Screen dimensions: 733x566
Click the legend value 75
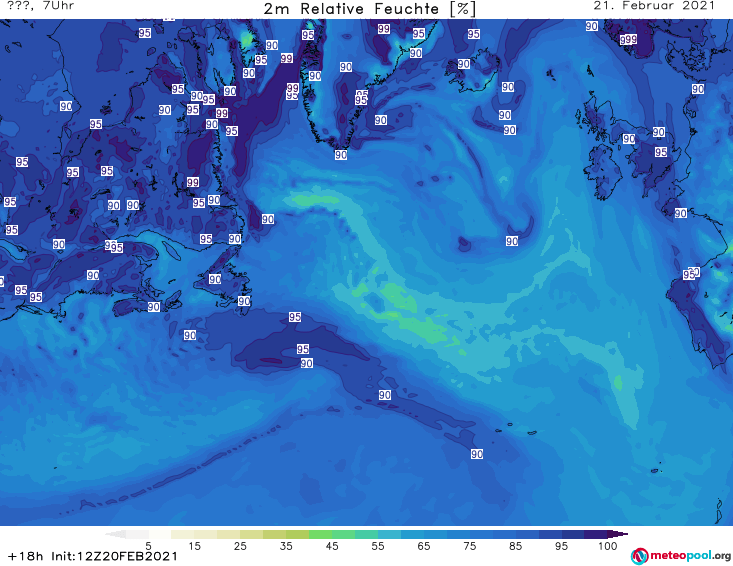click(469, 546)
